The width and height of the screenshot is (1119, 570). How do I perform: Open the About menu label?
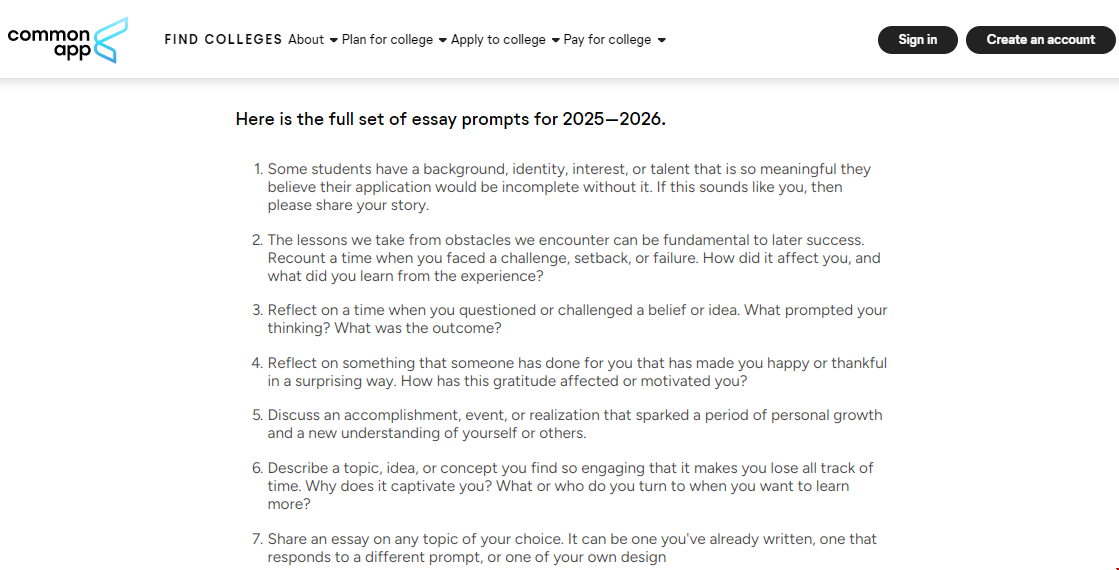point(306,40)
